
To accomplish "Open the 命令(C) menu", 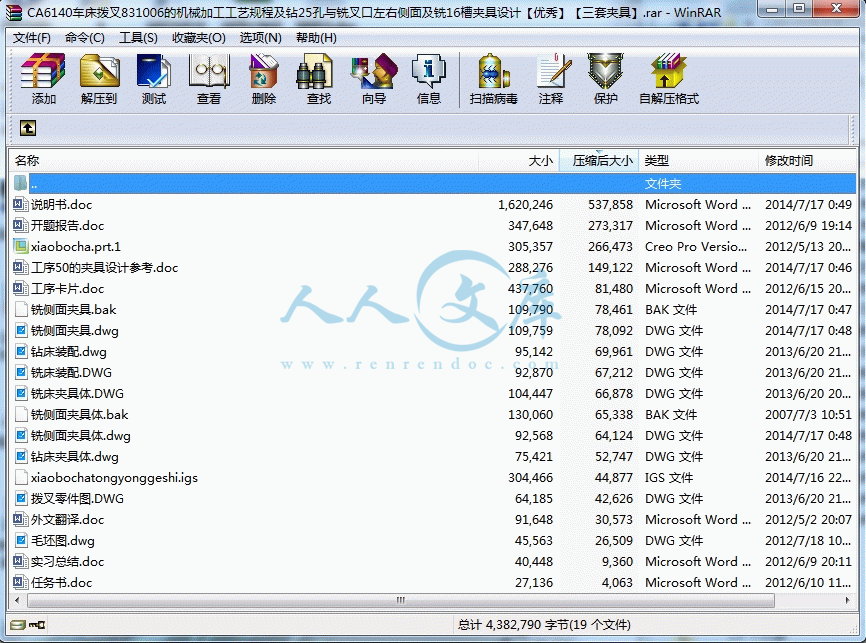I will click(x=85, y=38).
